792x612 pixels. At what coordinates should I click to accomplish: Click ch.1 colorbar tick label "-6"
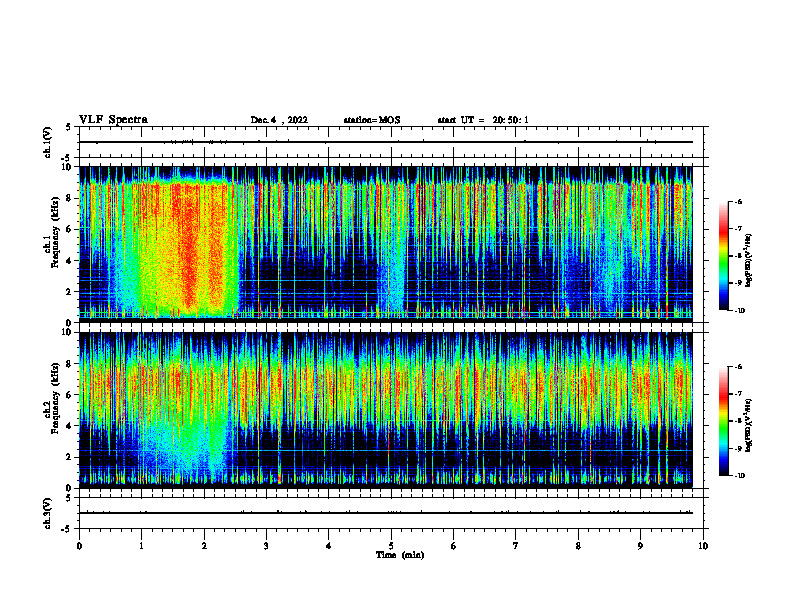(738, 202)
